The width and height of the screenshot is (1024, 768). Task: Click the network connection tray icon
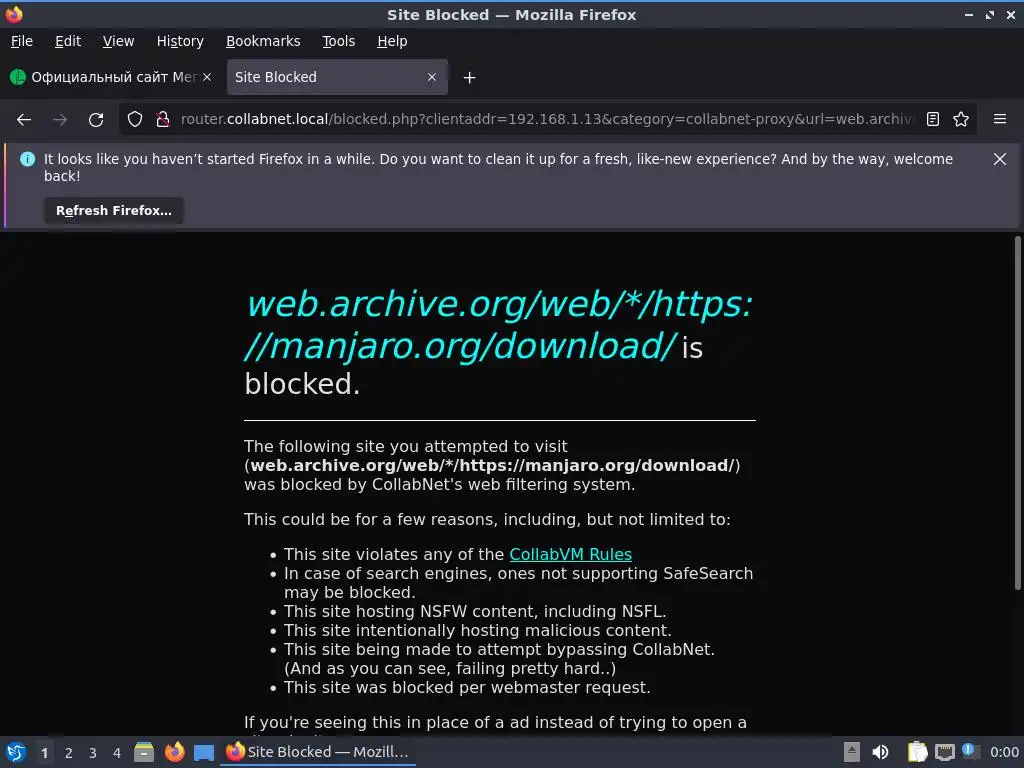pos(944,752)
